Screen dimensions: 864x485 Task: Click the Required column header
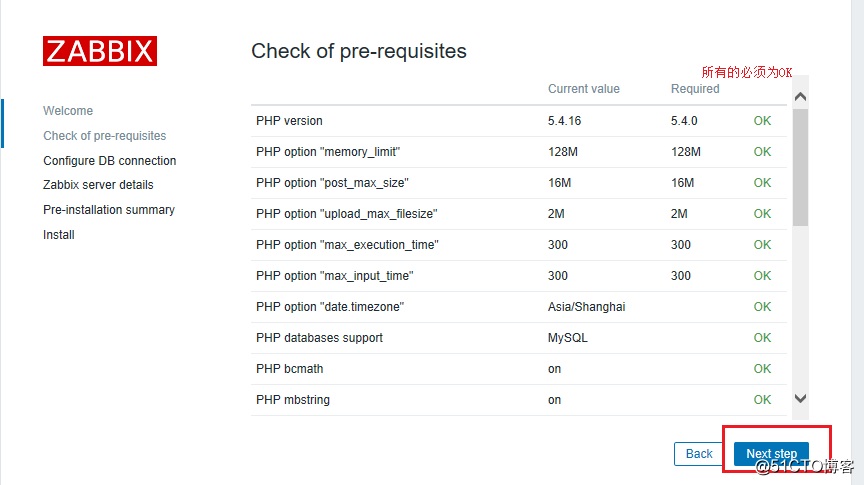pyautogui.click(x=695, y=89)
